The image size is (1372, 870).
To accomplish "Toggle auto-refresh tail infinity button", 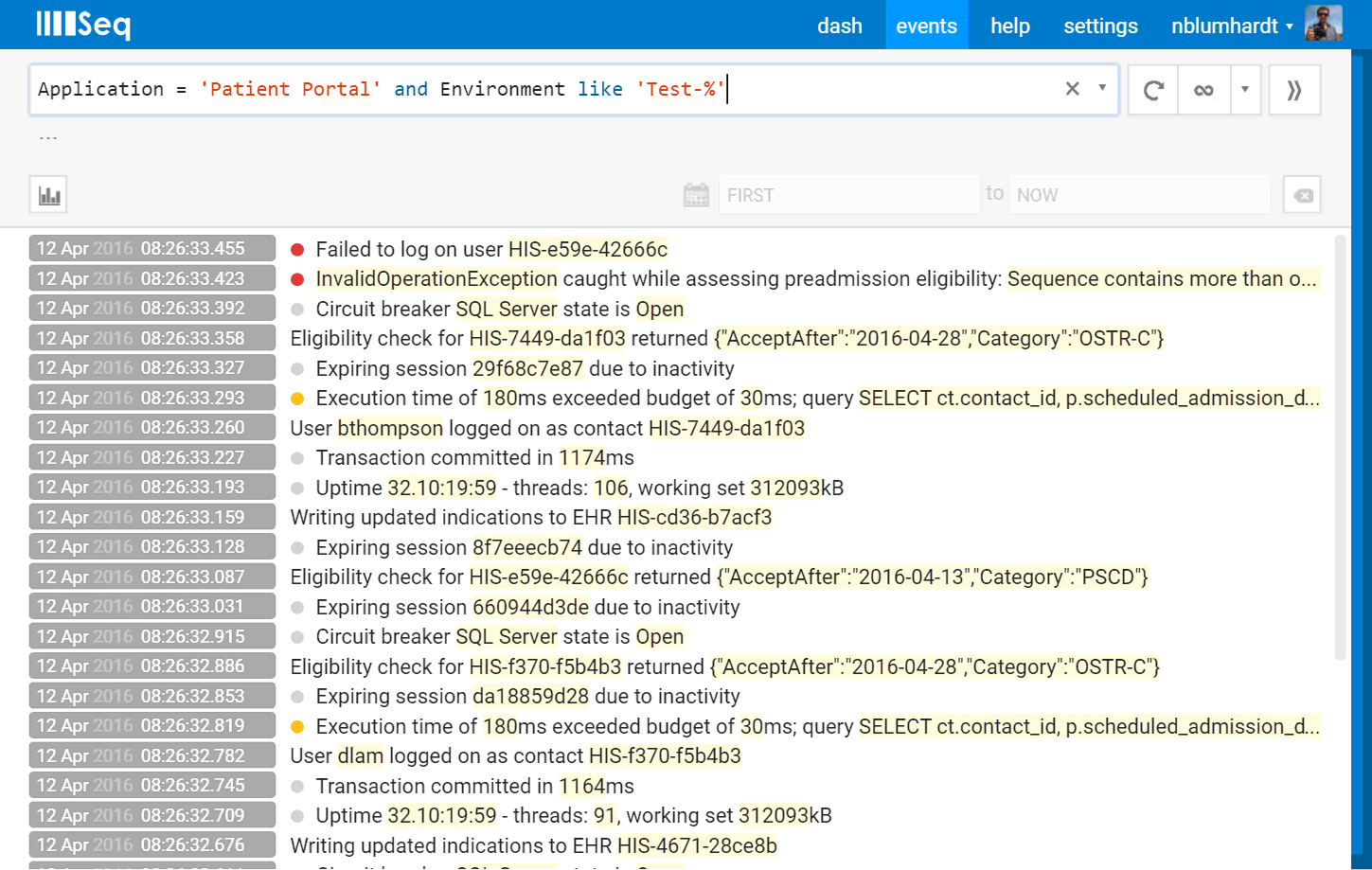I will [x=1204, y=90].
